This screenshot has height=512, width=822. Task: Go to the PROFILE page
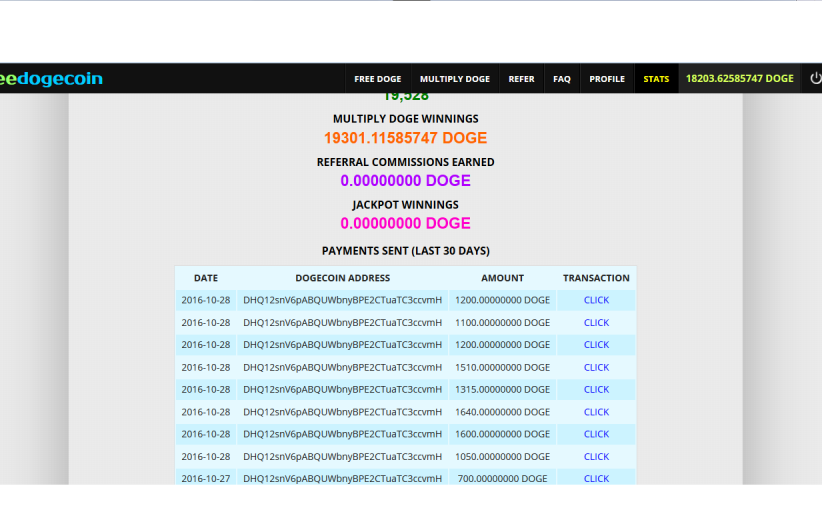click(x=606, y=79)
